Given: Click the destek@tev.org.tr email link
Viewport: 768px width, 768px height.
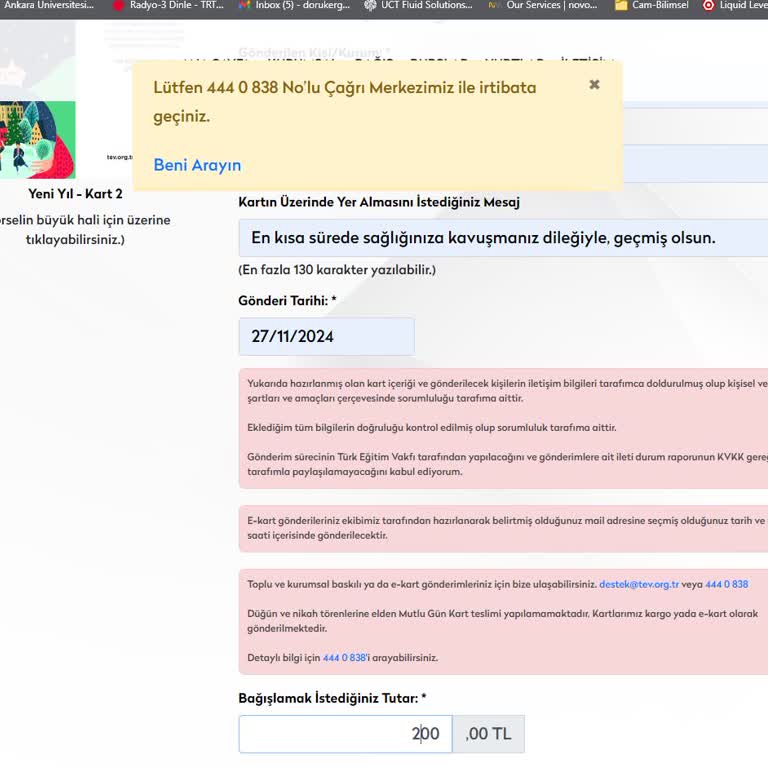Looking at the screenshot, I should [639, 584].
